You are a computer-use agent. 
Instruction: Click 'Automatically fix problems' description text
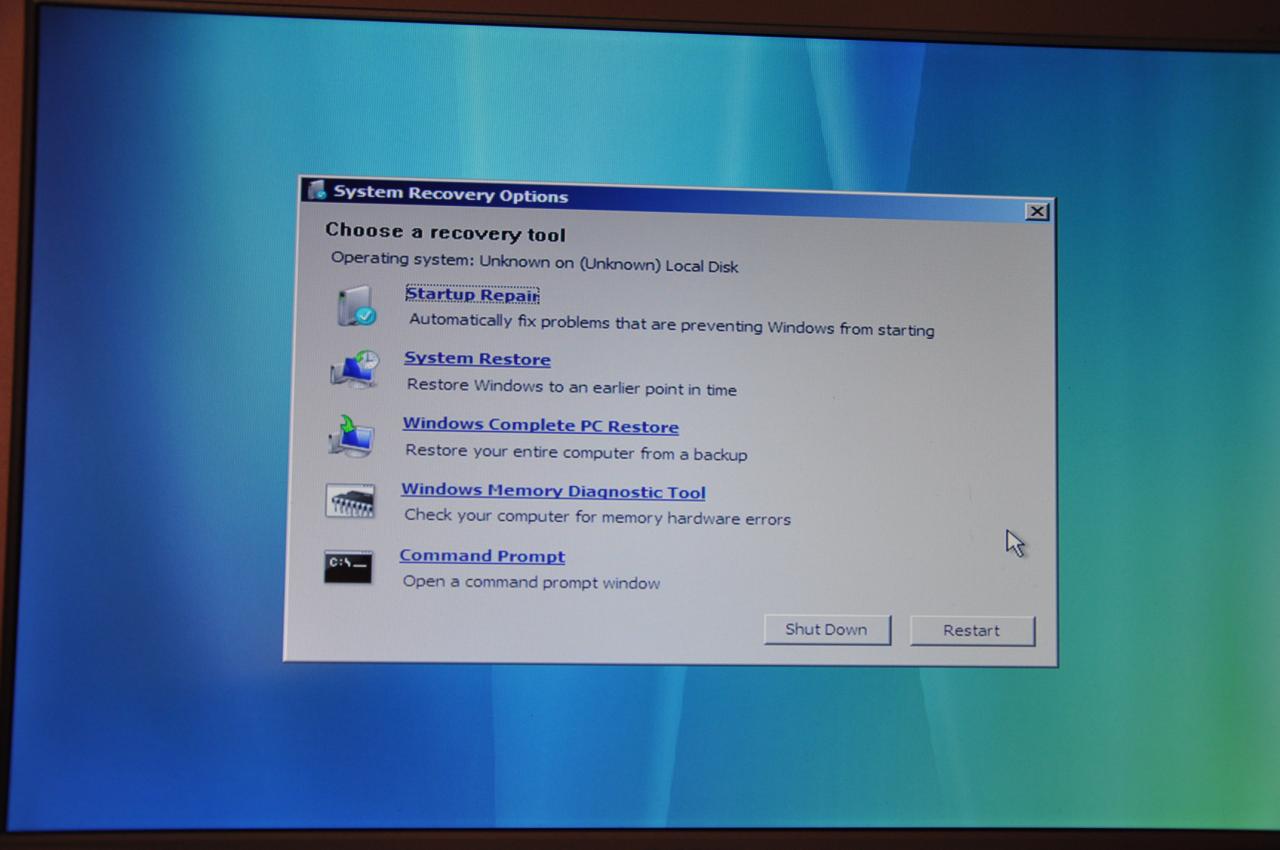pos(672,324)
